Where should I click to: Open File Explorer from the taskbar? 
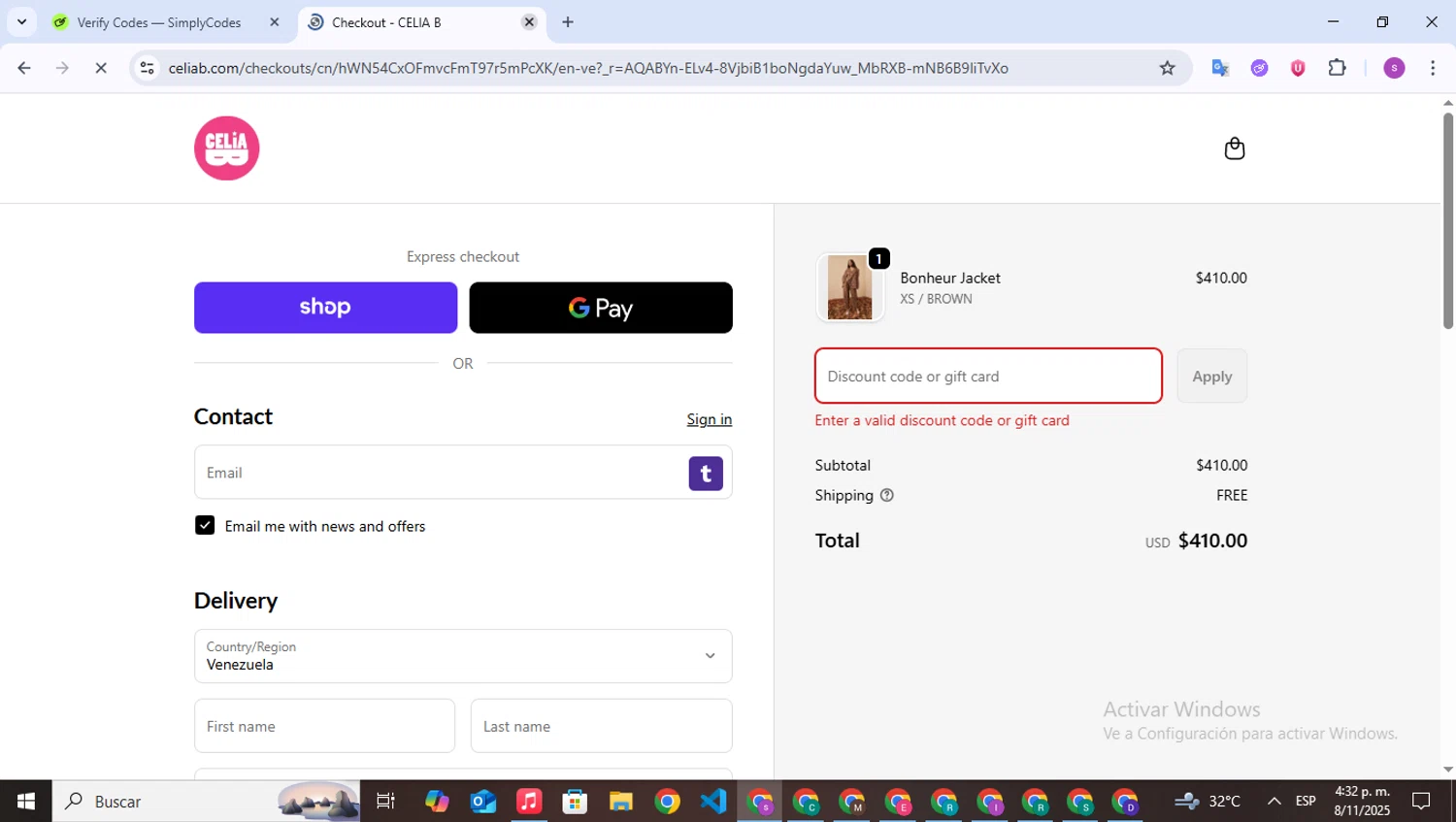point(621,802)
